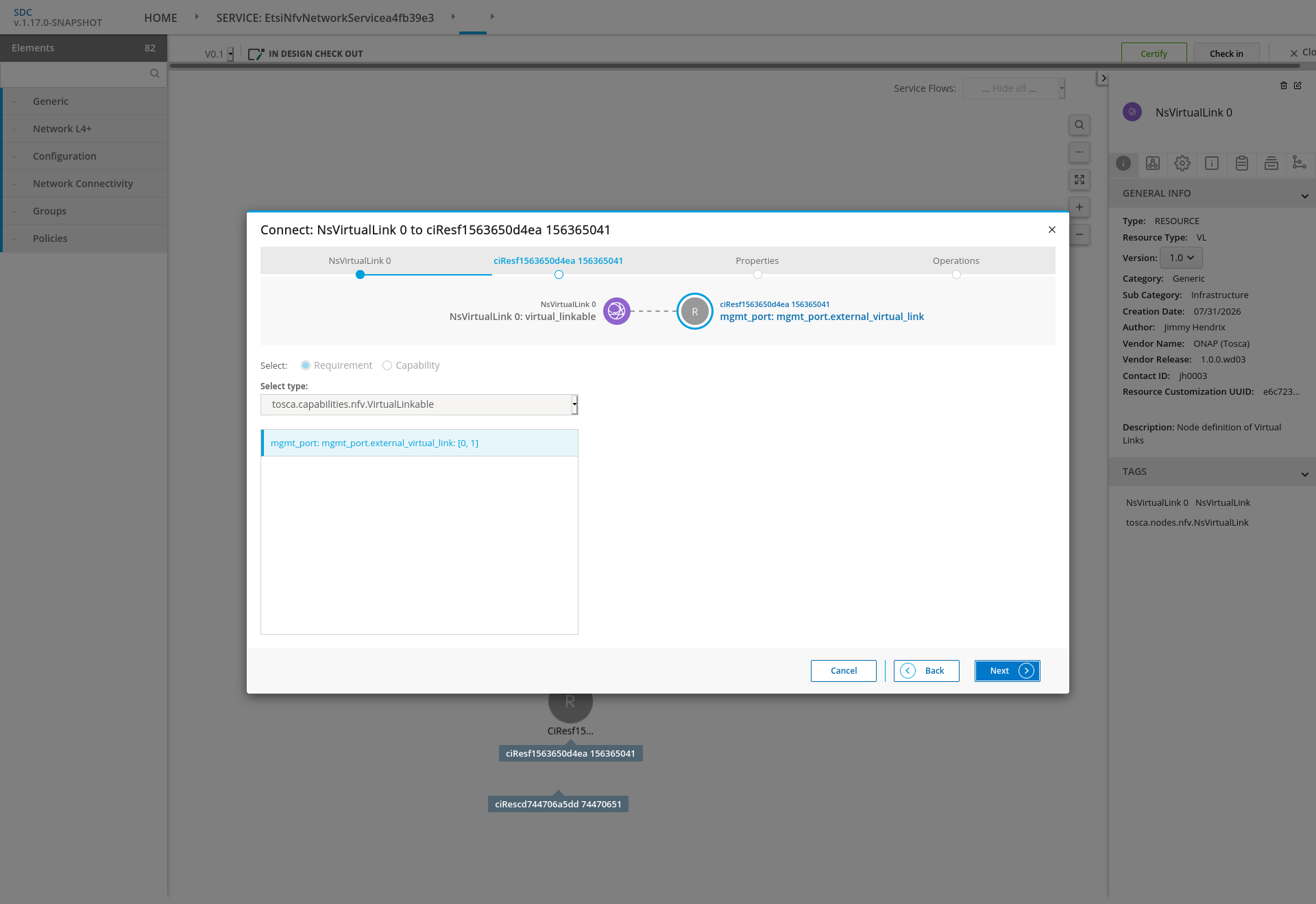Expand the Generic elements category
The width and height of the screenshot is (1316, 904).
tap(85, 101)
